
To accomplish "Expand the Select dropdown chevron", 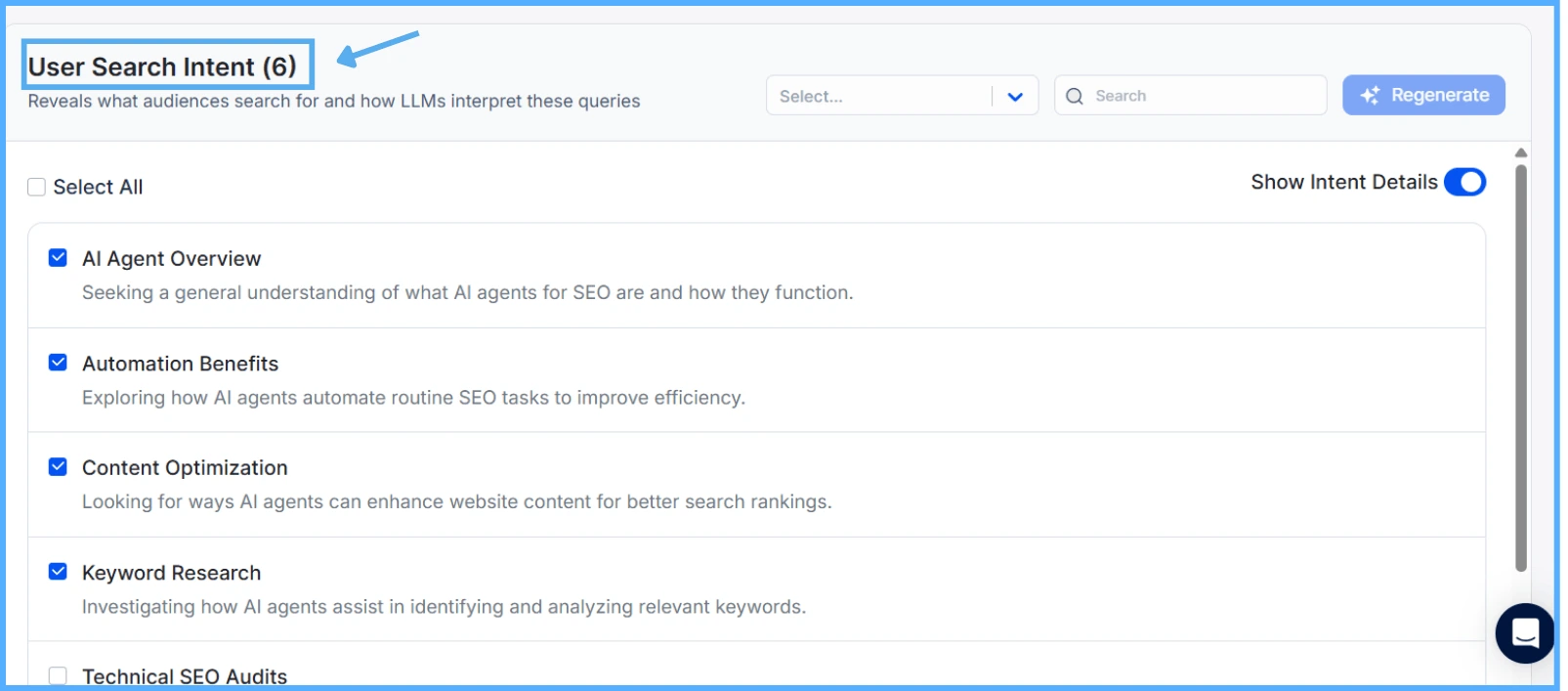I will click(x=1015, y=97).
